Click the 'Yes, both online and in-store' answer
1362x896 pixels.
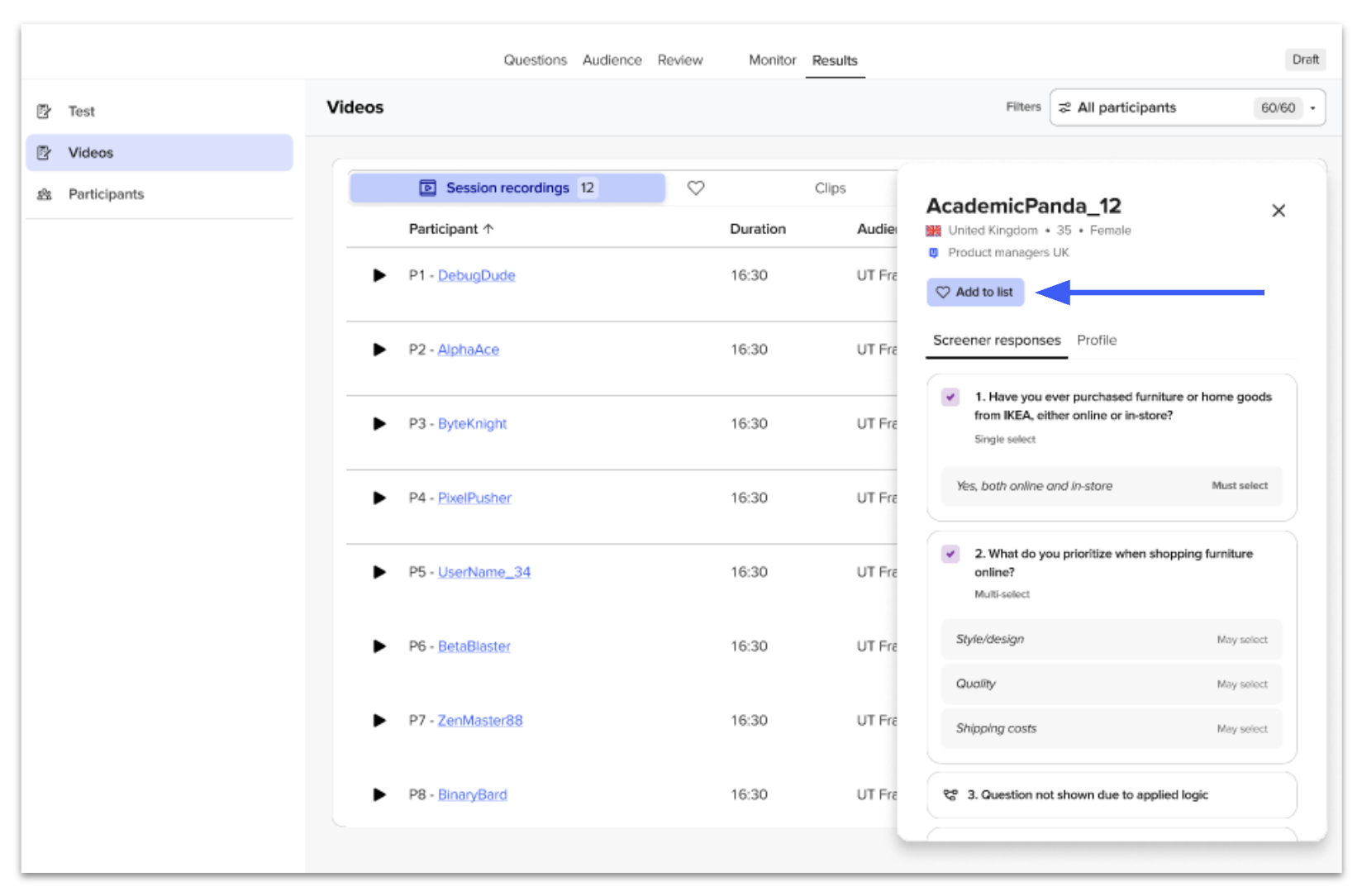[x=1112, y=486]
